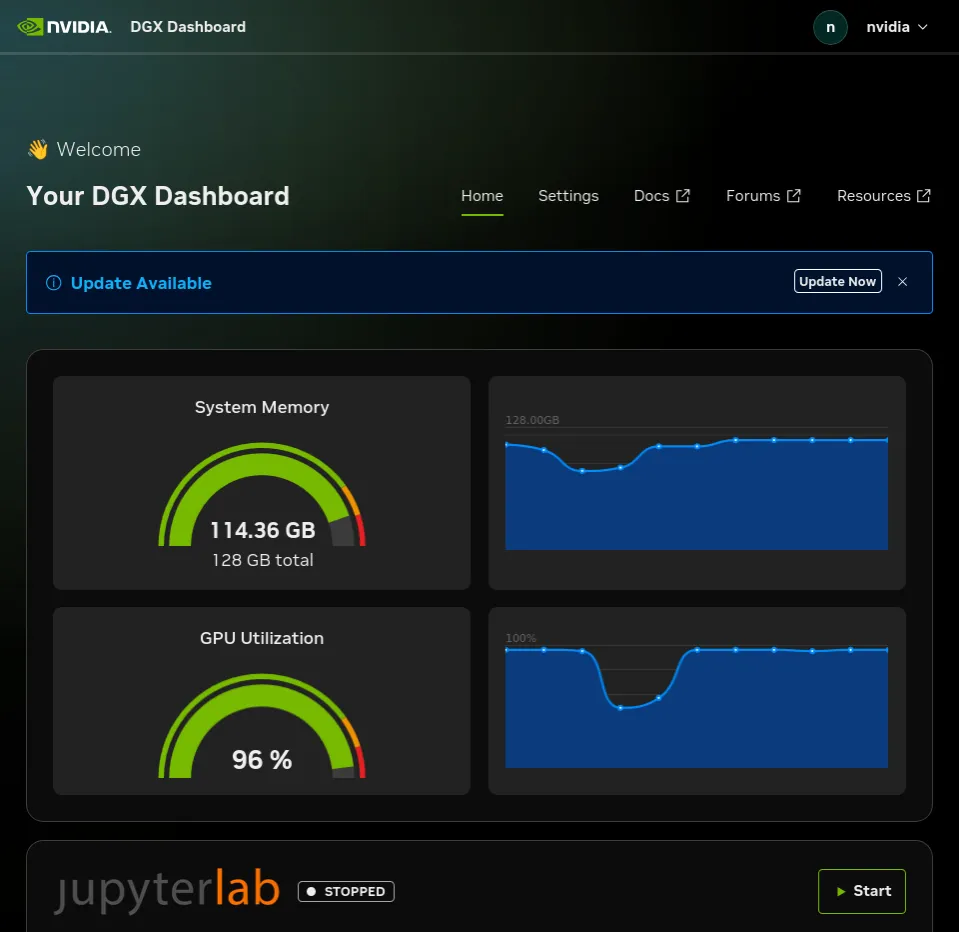Open the Forums page
Image resolution: width=959 pixels, height=932 pixels.
[753, 195]
